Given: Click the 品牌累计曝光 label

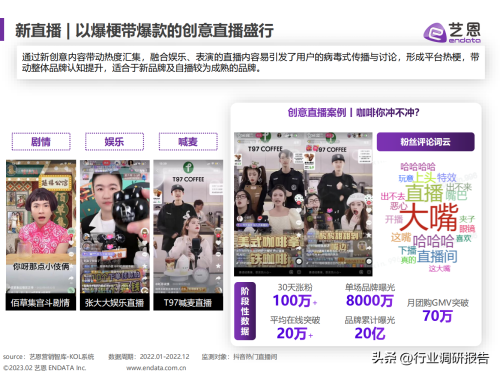Looking at the screenshot, I should 370,320.
